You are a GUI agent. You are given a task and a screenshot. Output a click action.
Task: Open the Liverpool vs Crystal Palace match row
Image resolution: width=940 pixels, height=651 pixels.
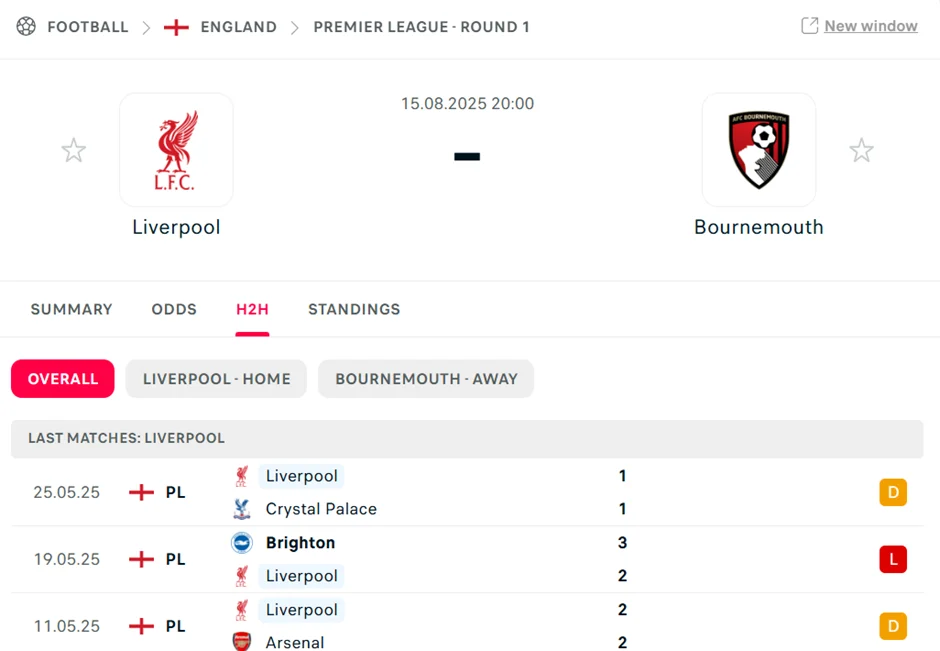[x=450, y=492]
